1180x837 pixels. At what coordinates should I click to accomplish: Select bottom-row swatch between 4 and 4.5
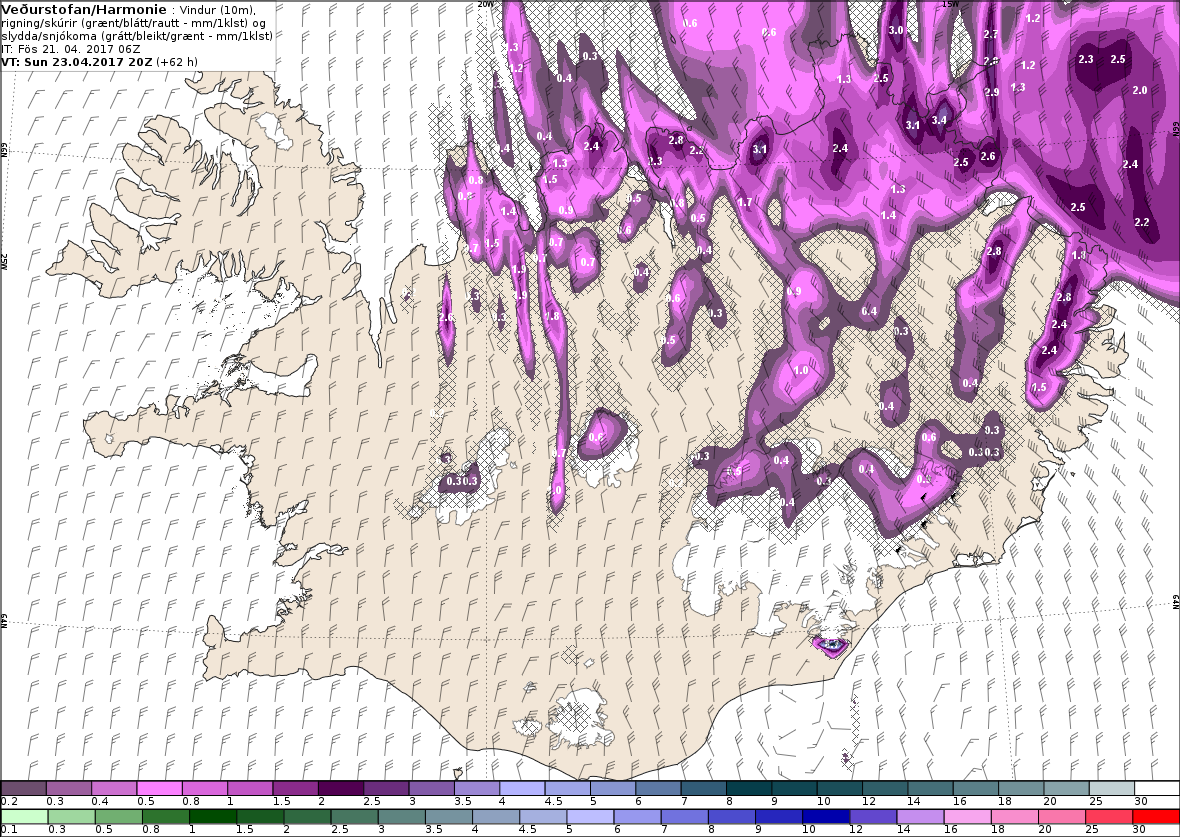click(495, 817)
